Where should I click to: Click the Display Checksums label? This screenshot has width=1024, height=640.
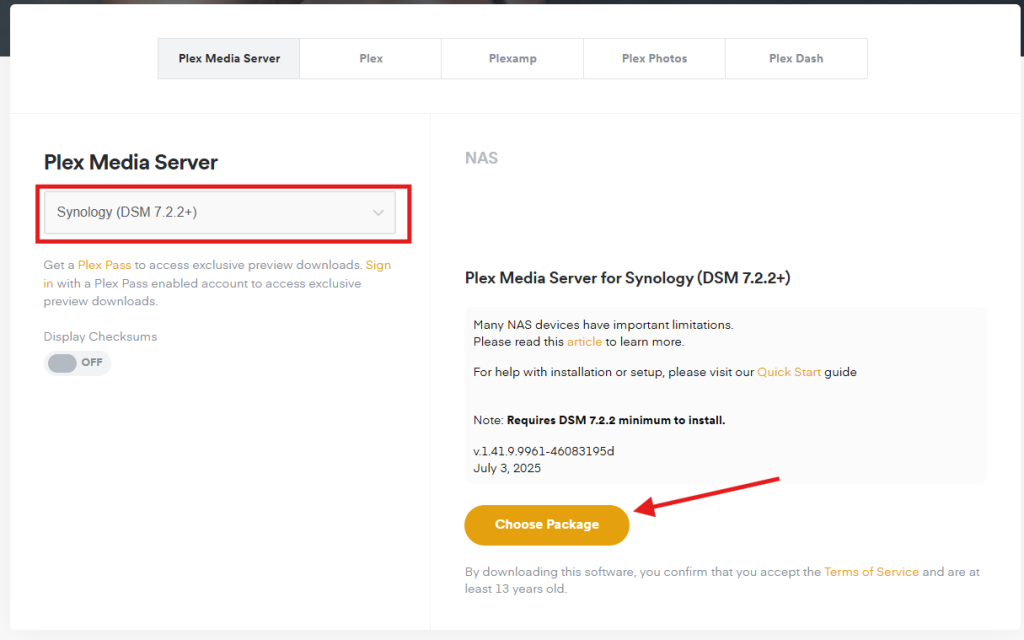click(101, 337)
